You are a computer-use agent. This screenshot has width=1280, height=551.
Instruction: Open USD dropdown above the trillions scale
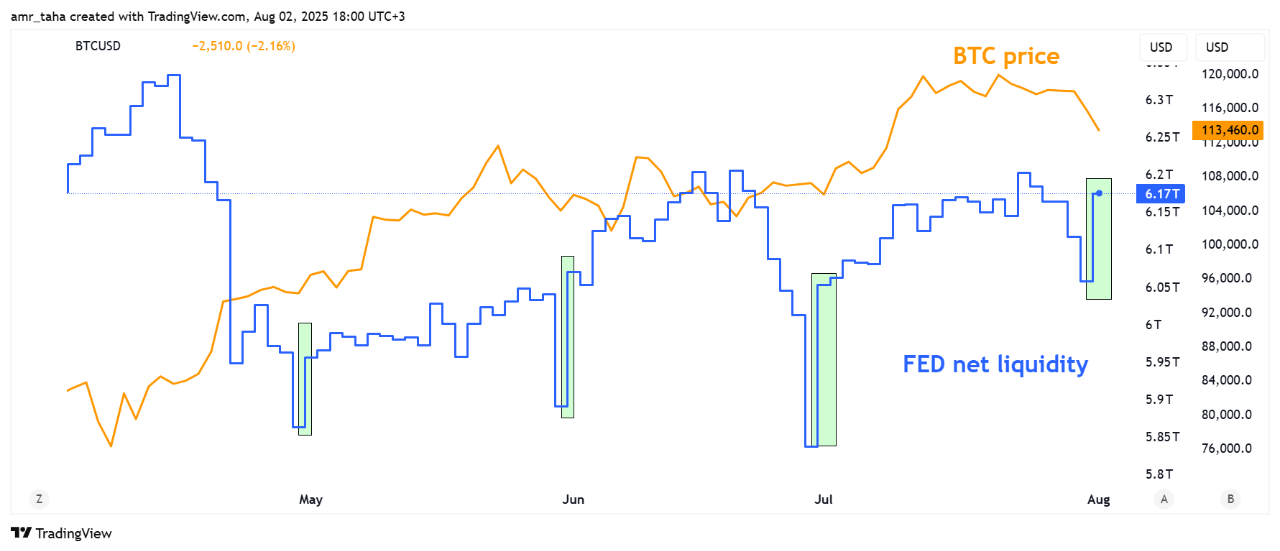[x=1161, y=47]
